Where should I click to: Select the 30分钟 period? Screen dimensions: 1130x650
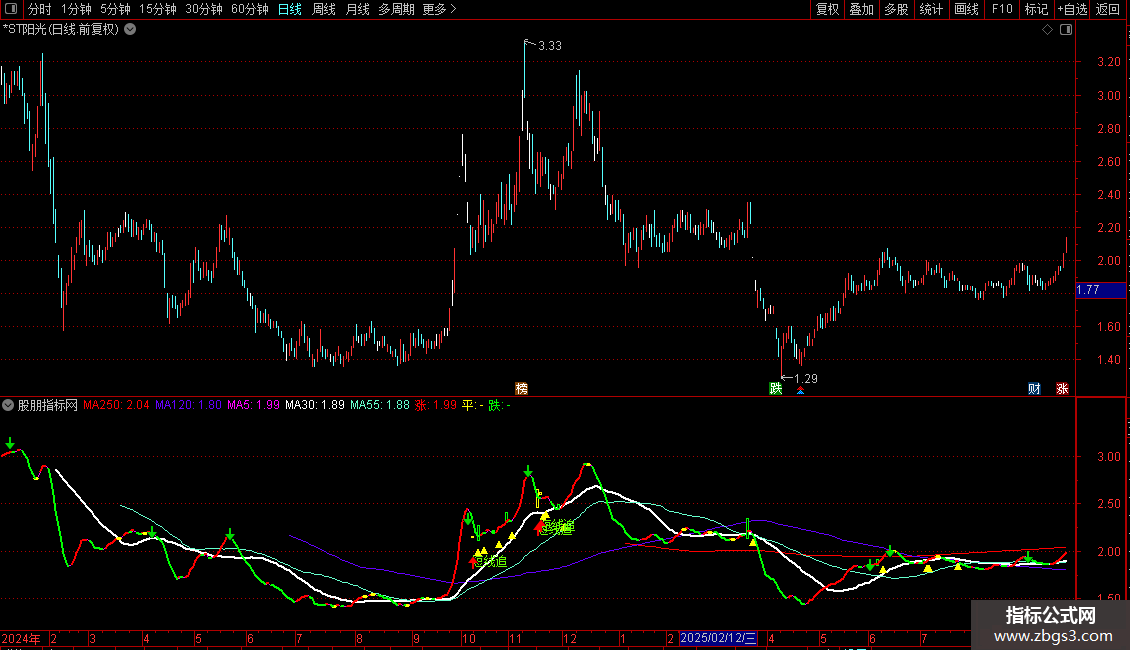(x=204, y=9)
